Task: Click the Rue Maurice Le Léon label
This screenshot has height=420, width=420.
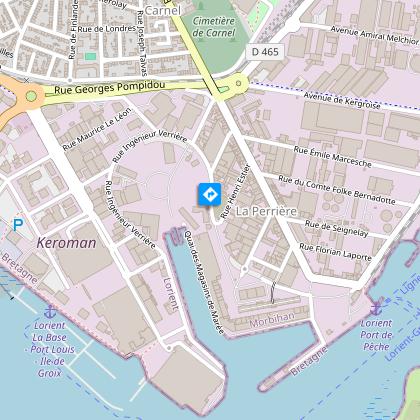Action: click(x=97, y=129)
